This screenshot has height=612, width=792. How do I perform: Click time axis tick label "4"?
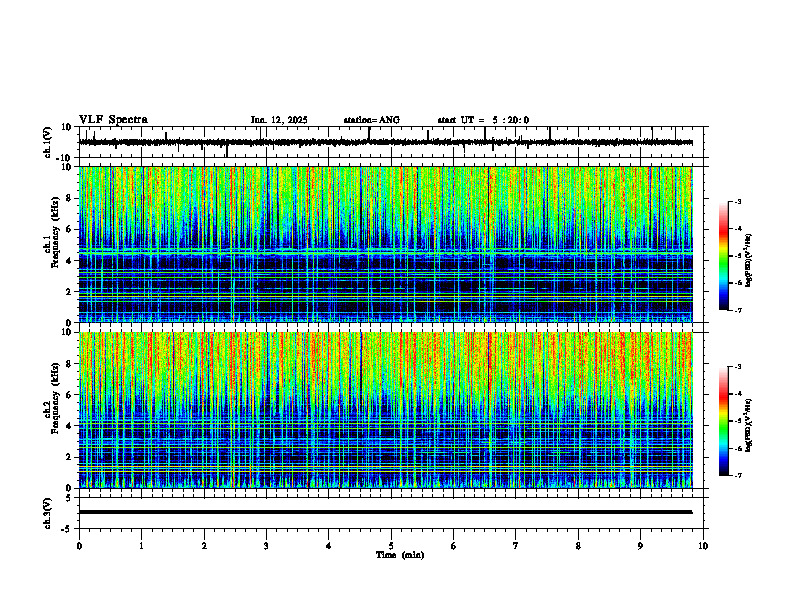click(329, 546)
